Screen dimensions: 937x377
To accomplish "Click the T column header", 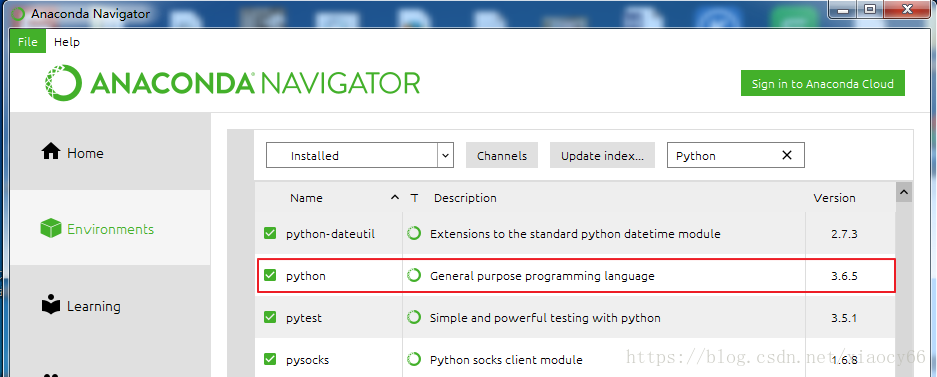I will 414,198.
